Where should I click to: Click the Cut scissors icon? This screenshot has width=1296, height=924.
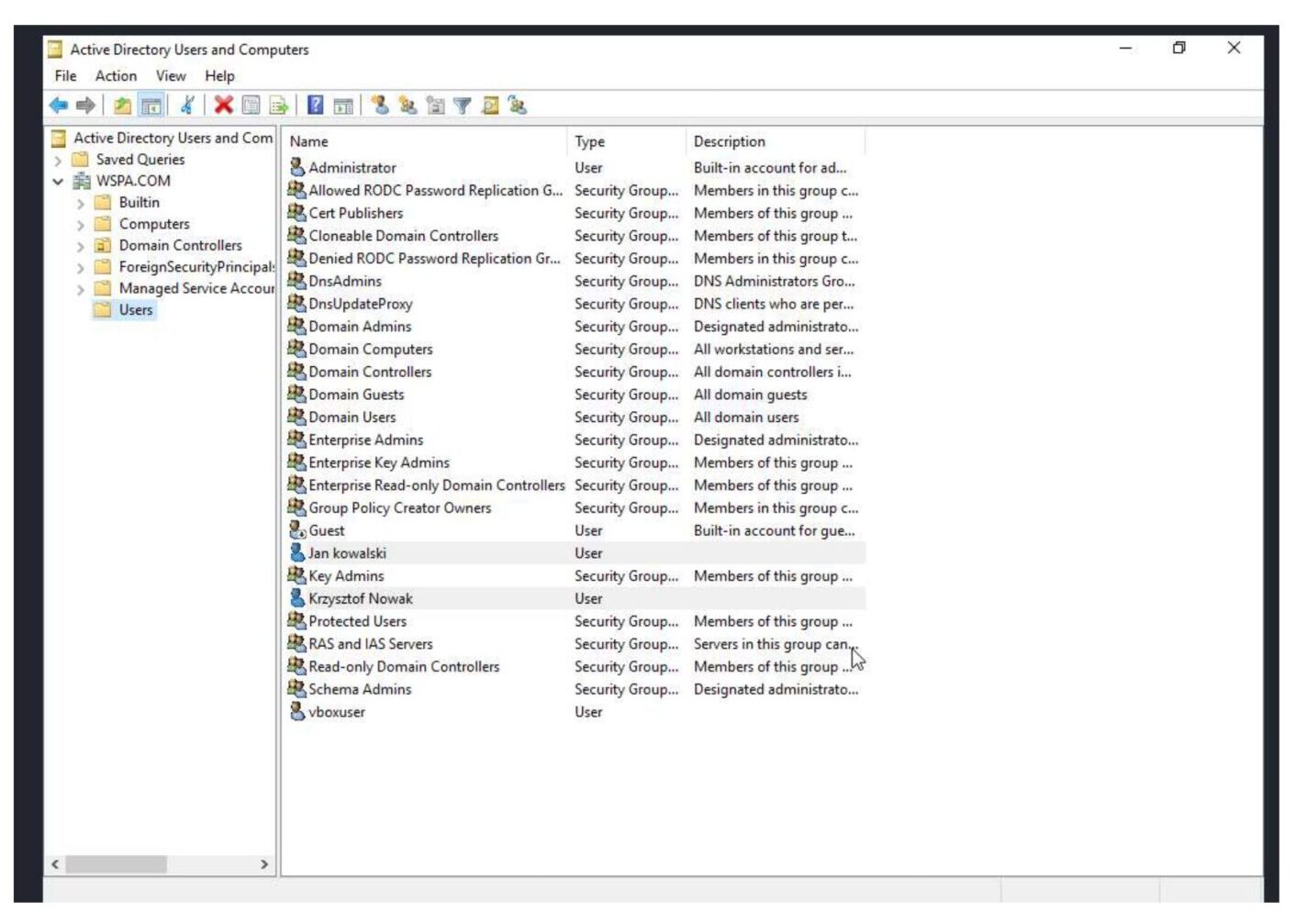tap(187, 106)
